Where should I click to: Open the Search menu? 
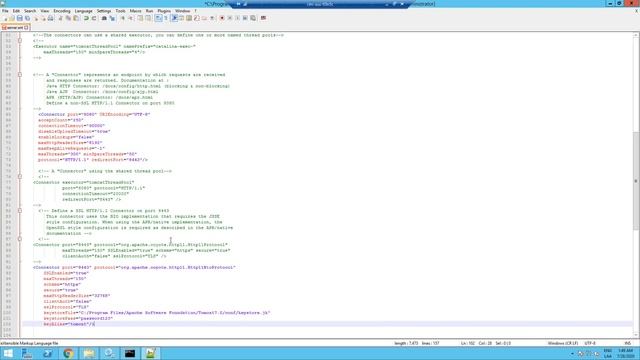coord(30,11)
